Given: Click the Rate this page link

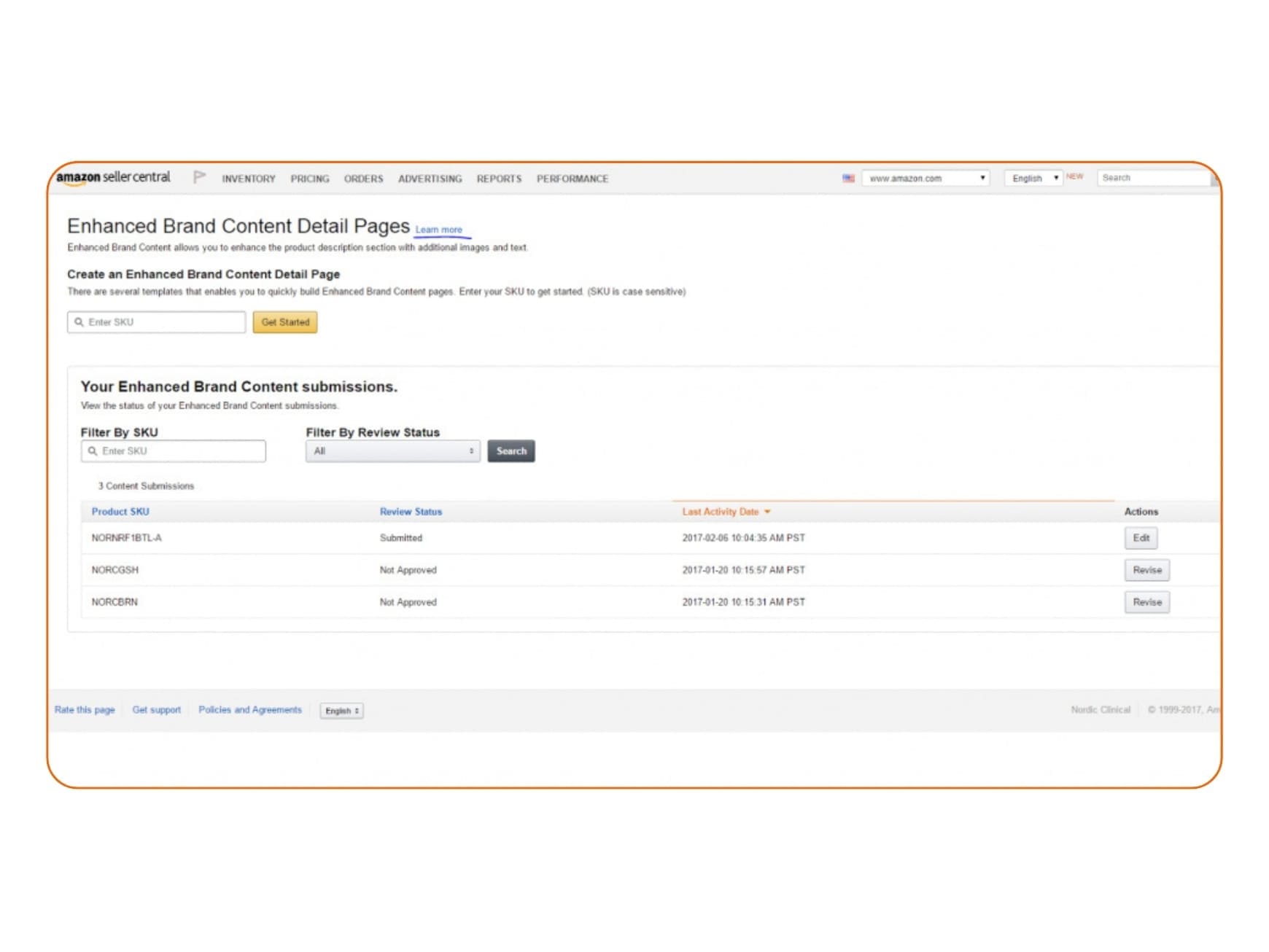Looking at the screenshot, I should (85, 710).
